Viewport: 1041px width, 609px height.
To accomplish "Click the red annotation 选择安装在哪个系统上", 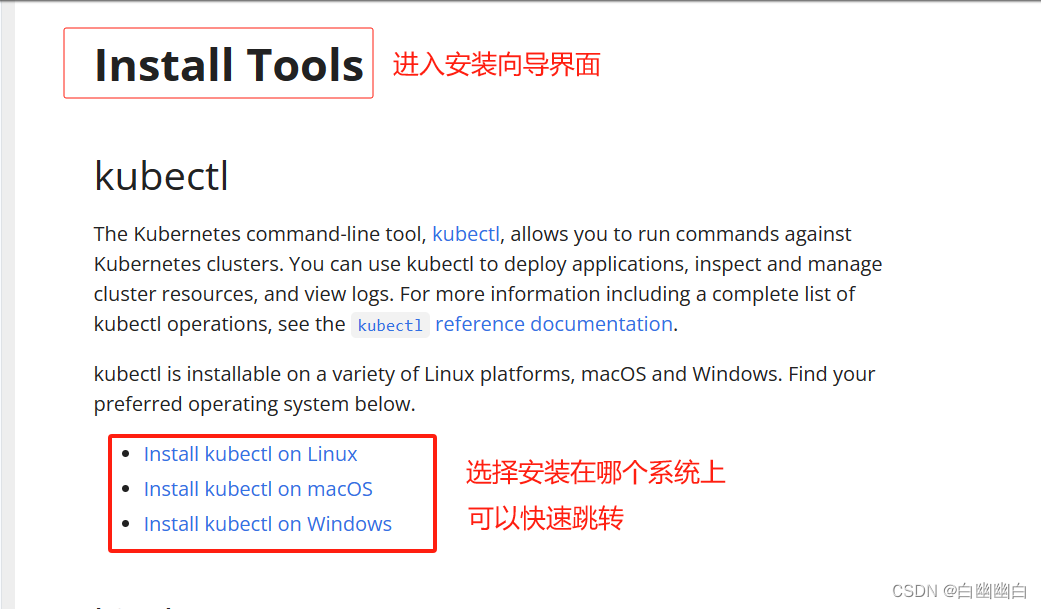I will pos(596,473).
